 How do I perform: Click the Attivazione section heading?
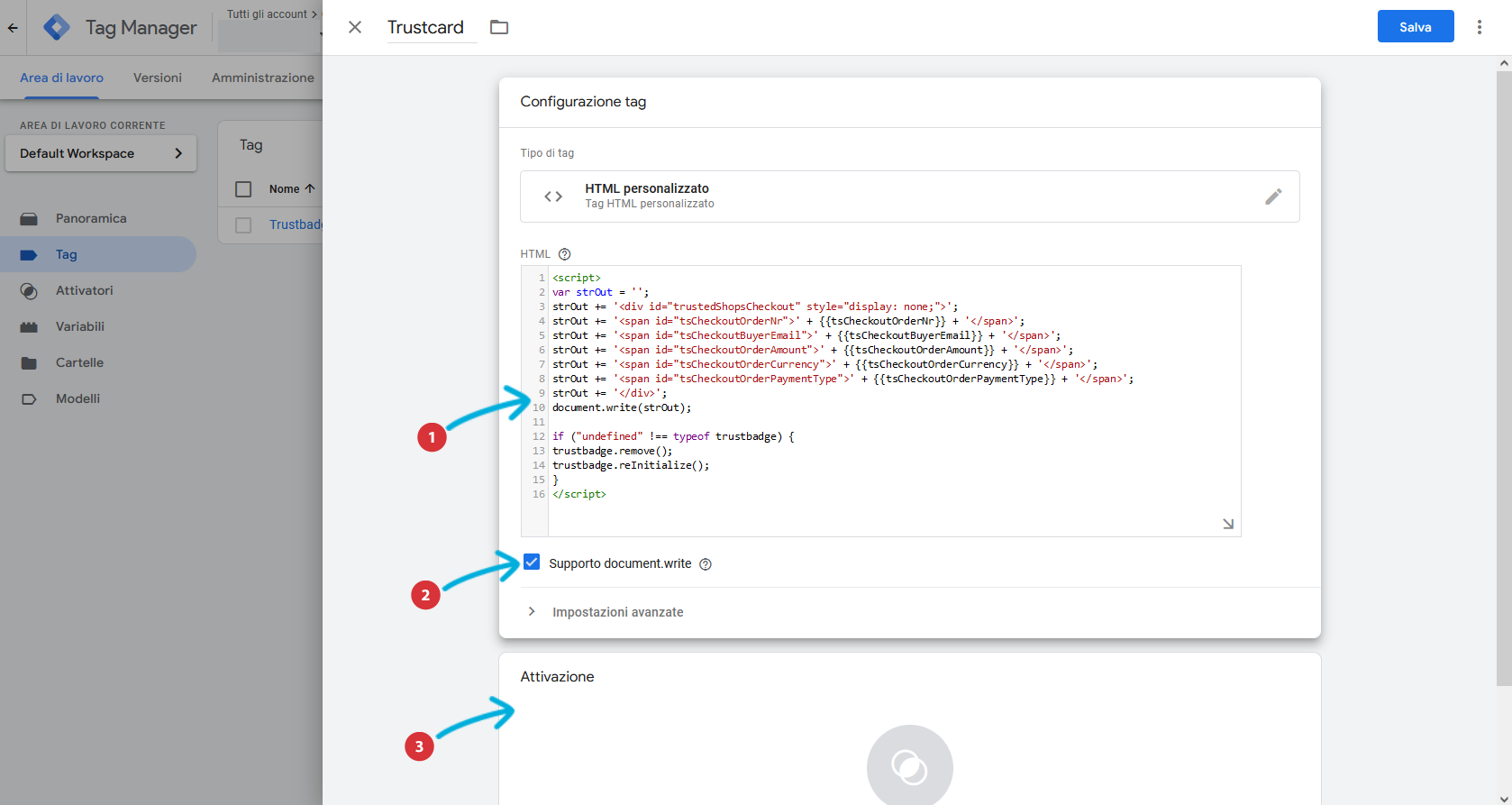pos(557,677)
